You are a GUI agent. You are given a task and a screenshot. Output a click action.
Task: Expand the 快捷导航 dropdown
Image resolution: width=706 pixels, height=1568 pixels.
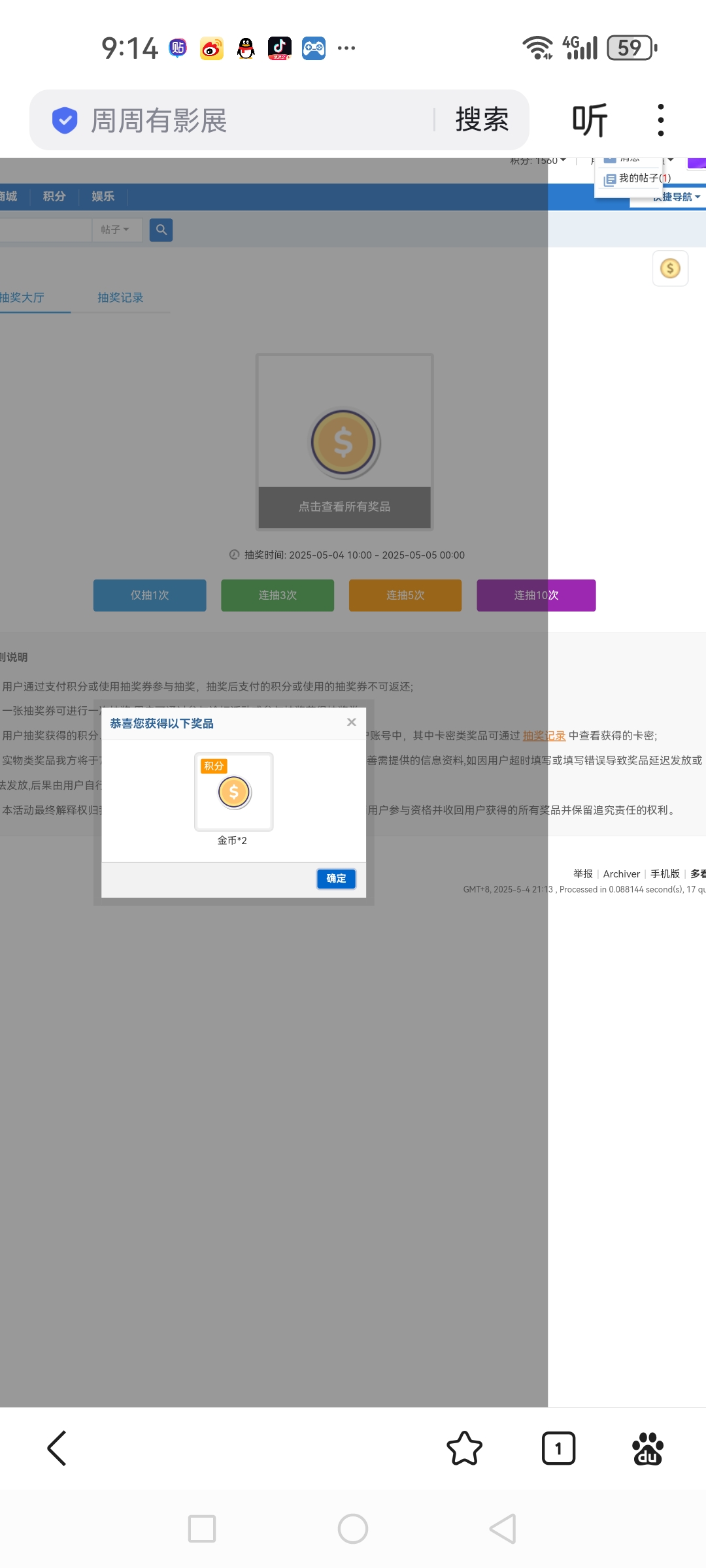677,197
